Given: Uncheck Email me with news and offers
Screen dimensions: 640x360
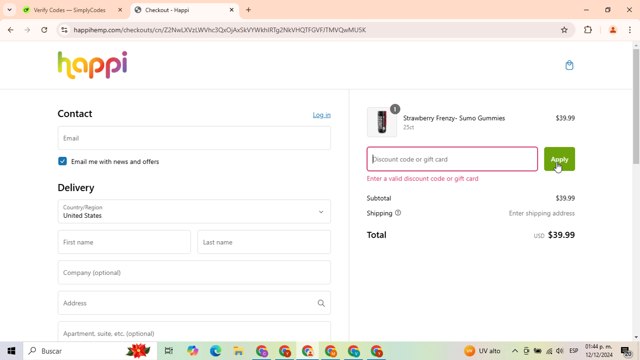Looking at the screenshot, I should coord(62,161).
